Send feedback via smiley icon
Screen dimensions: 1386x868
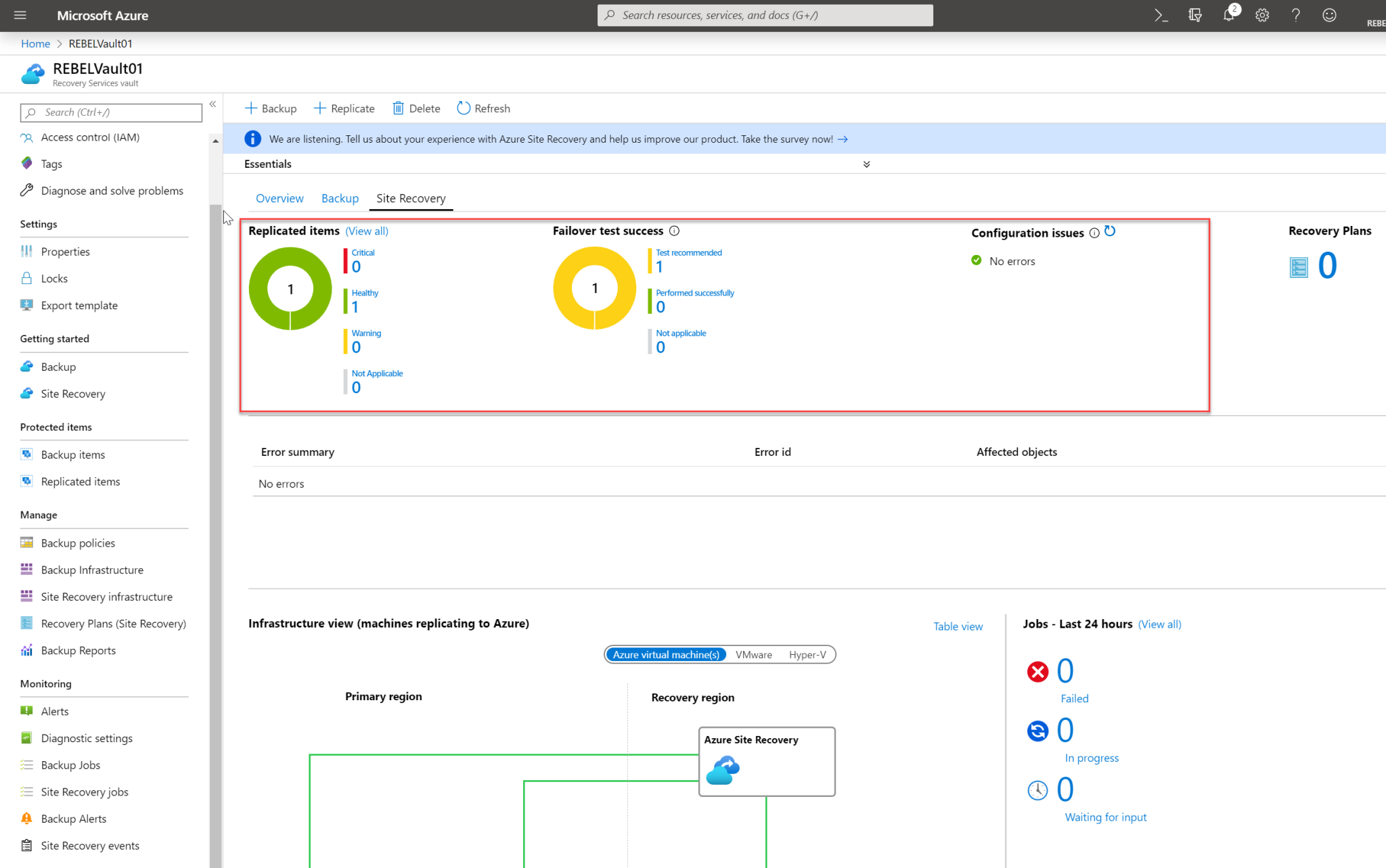[1329, 15]
